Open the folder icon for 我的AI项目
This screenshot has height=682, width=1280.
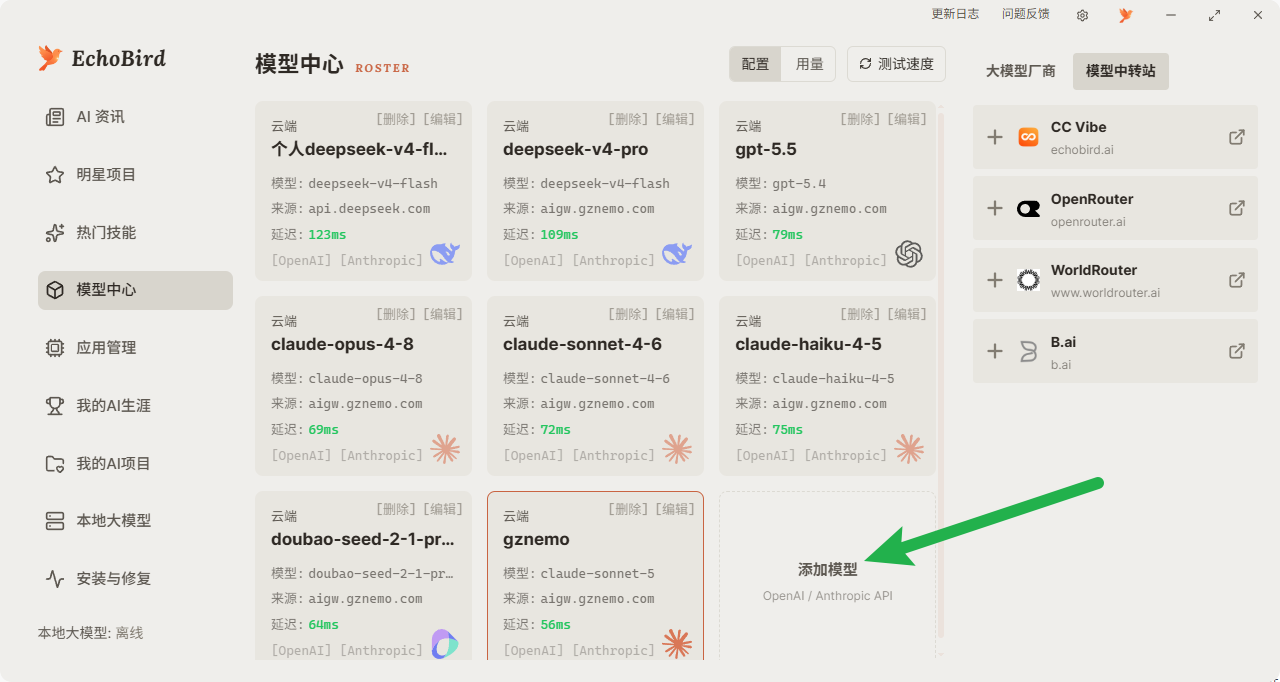tap(55, 464)
